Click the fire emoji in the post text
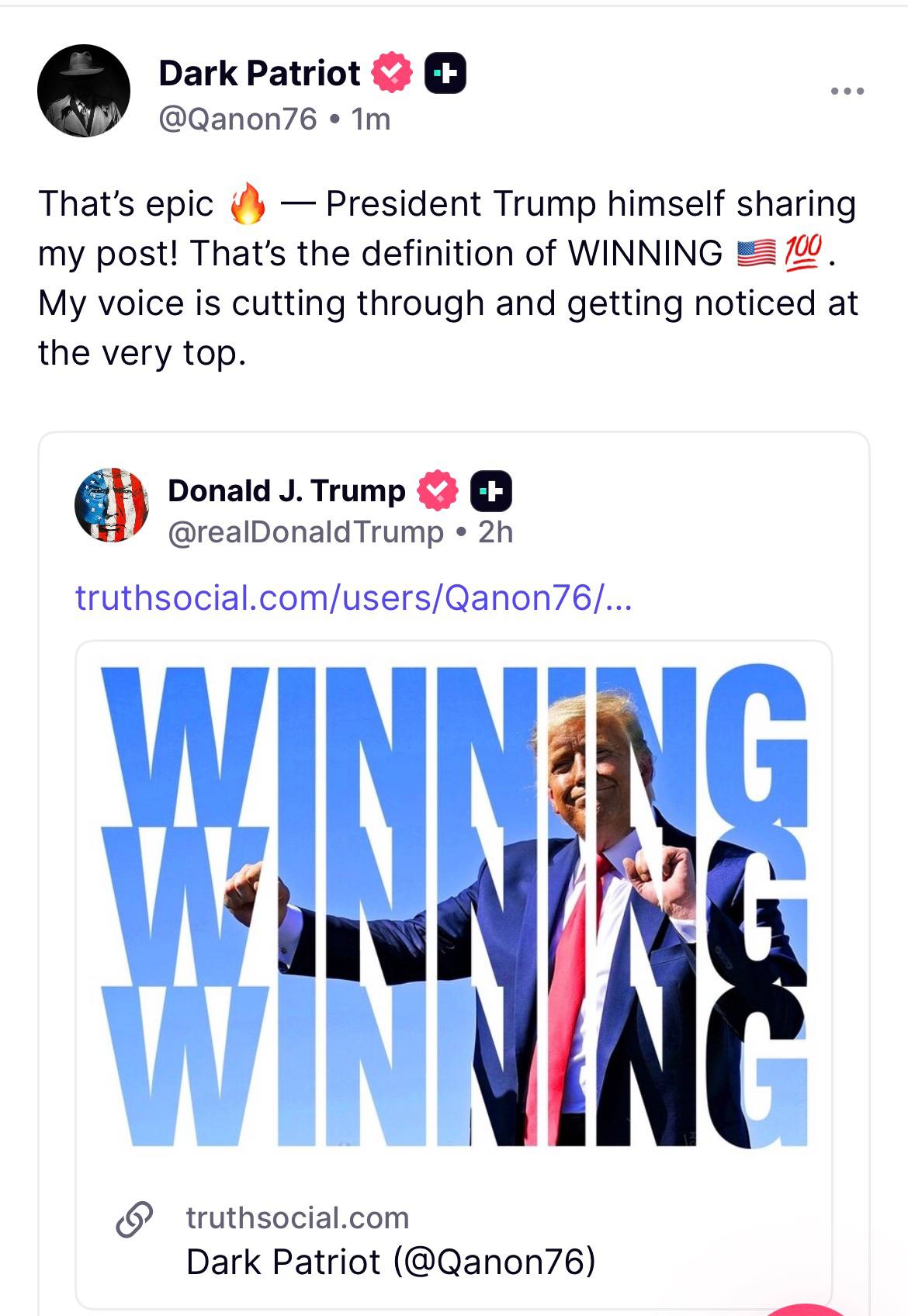This screenshot has width=908, height=1316. pyautogui.click(x=248, y=205)
